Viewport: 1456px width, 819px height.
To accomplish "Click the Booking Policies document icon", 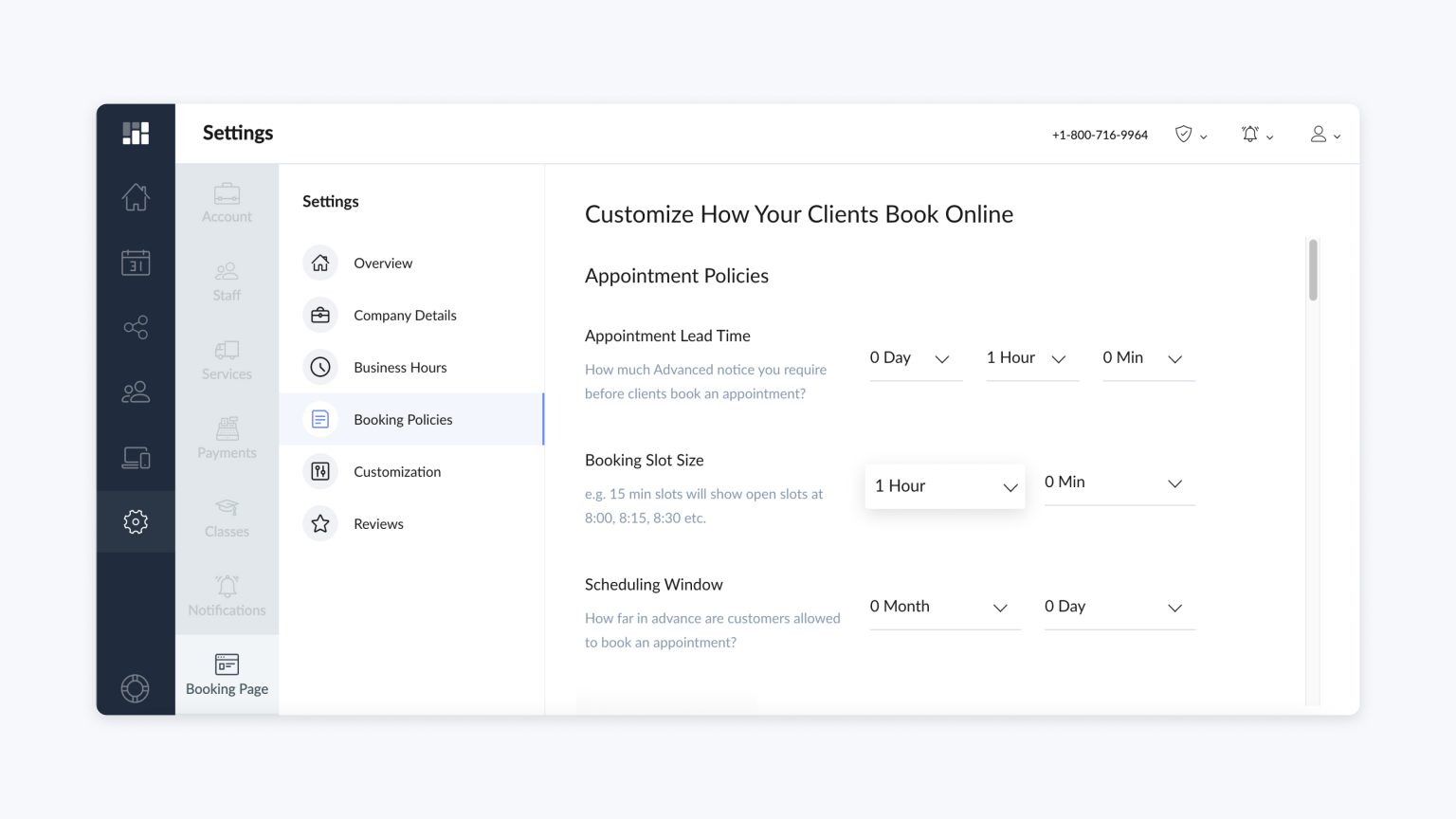I will pyautogui.click(x=320, y=419).
